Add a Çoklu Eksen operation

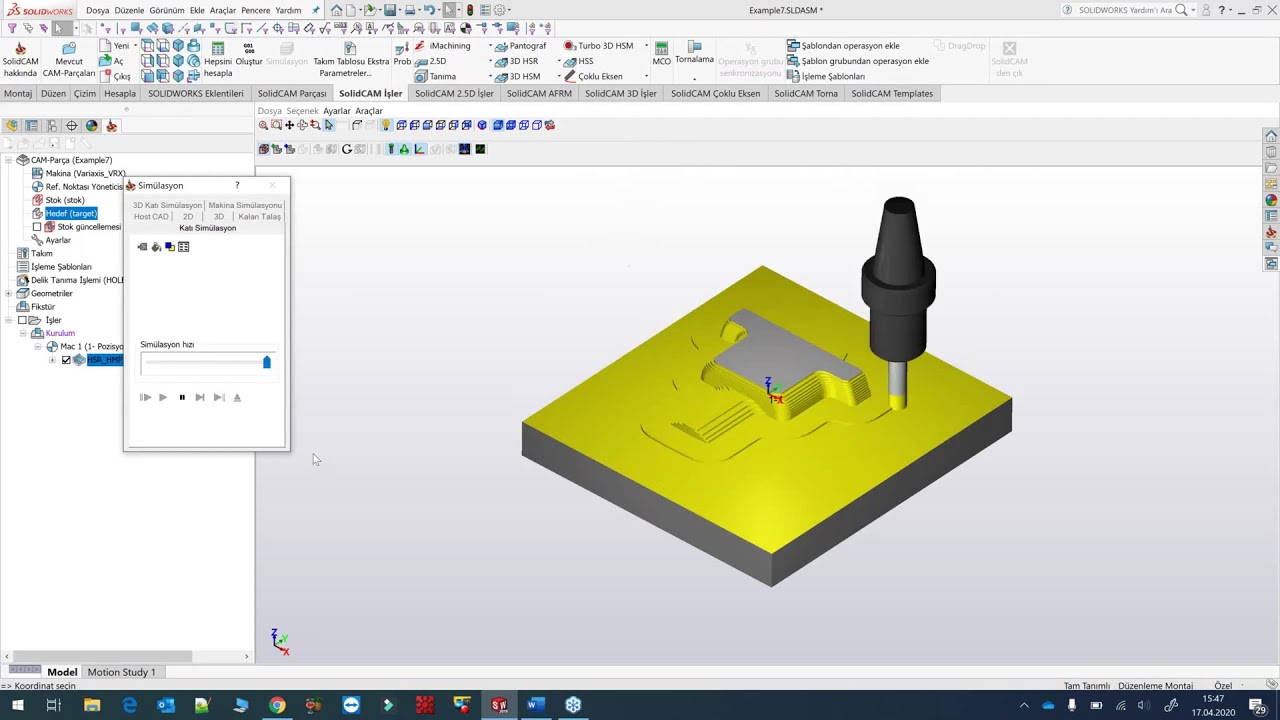pos(592,76)
